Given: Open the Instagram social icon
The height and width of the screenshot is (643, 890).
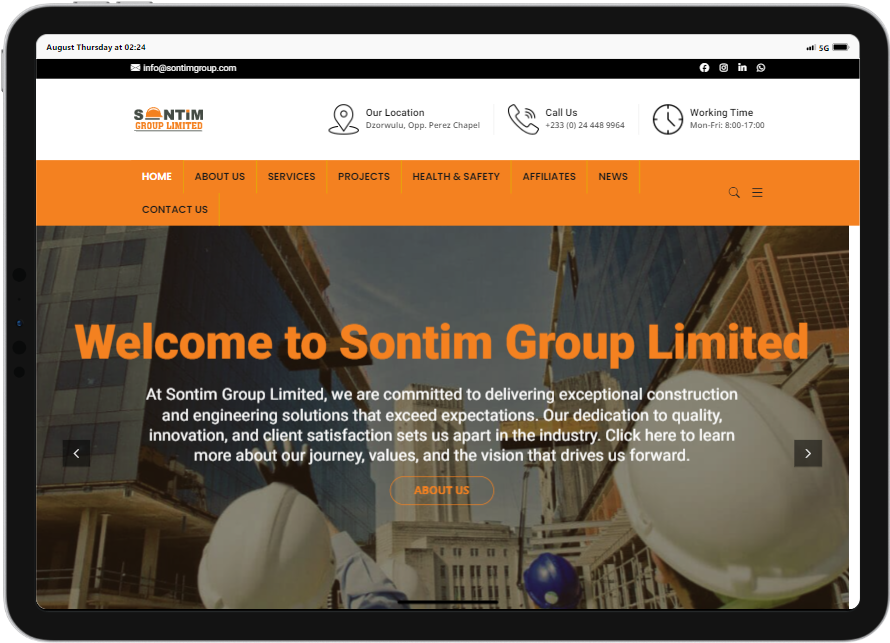Looking at the screenshot, I should 724,68.
